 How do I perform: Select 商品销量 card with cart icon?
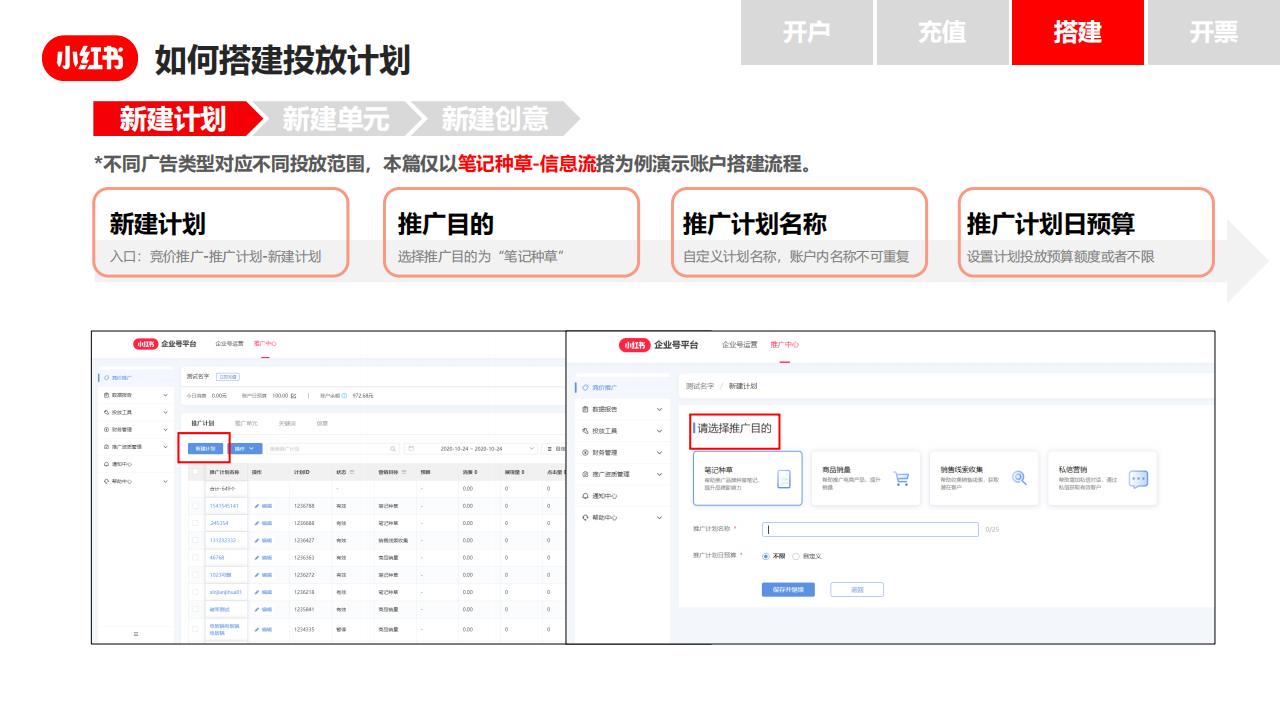865,478
